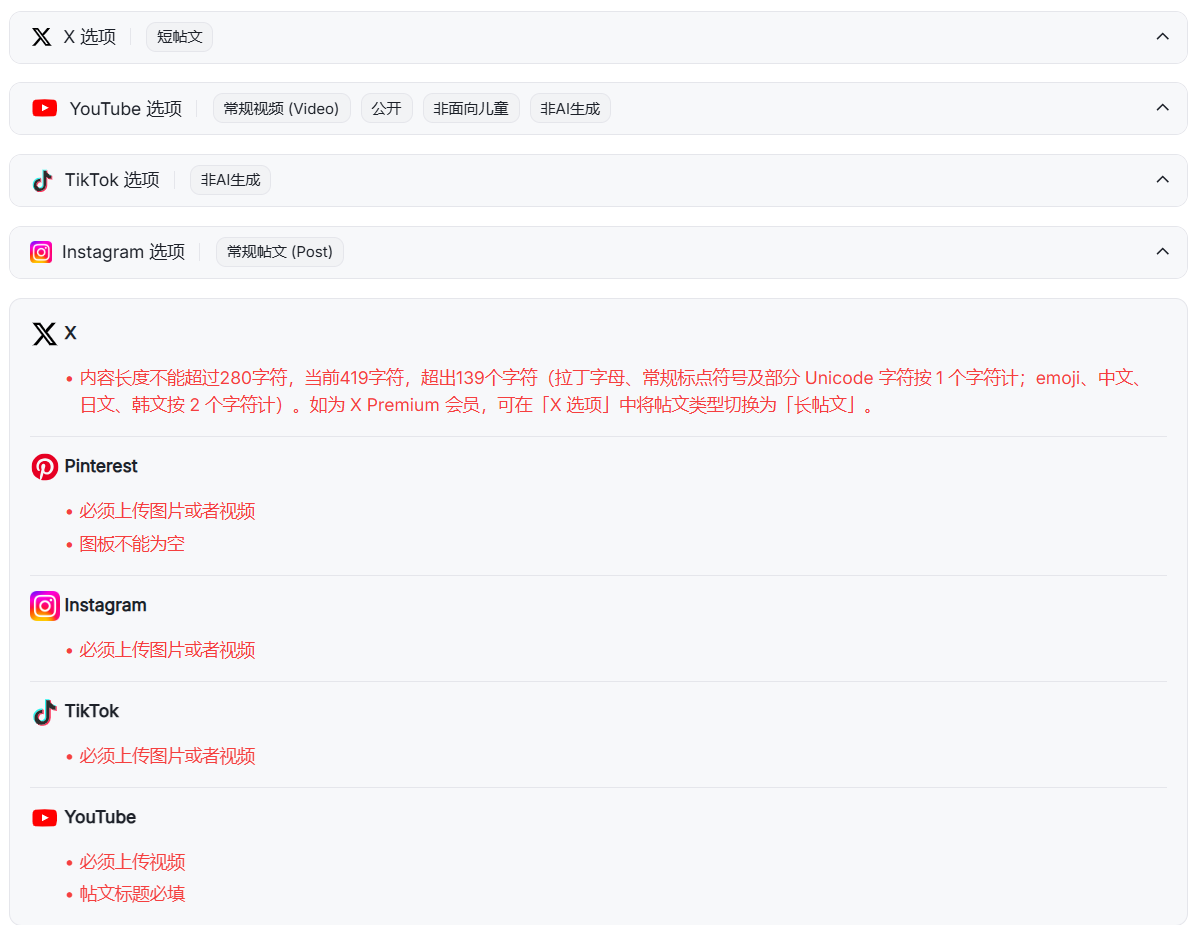This screenshot has width=1197, height=928.
Task: Click 必须上传图片或者视频 under Pinterest
Action: pos(167,511)
